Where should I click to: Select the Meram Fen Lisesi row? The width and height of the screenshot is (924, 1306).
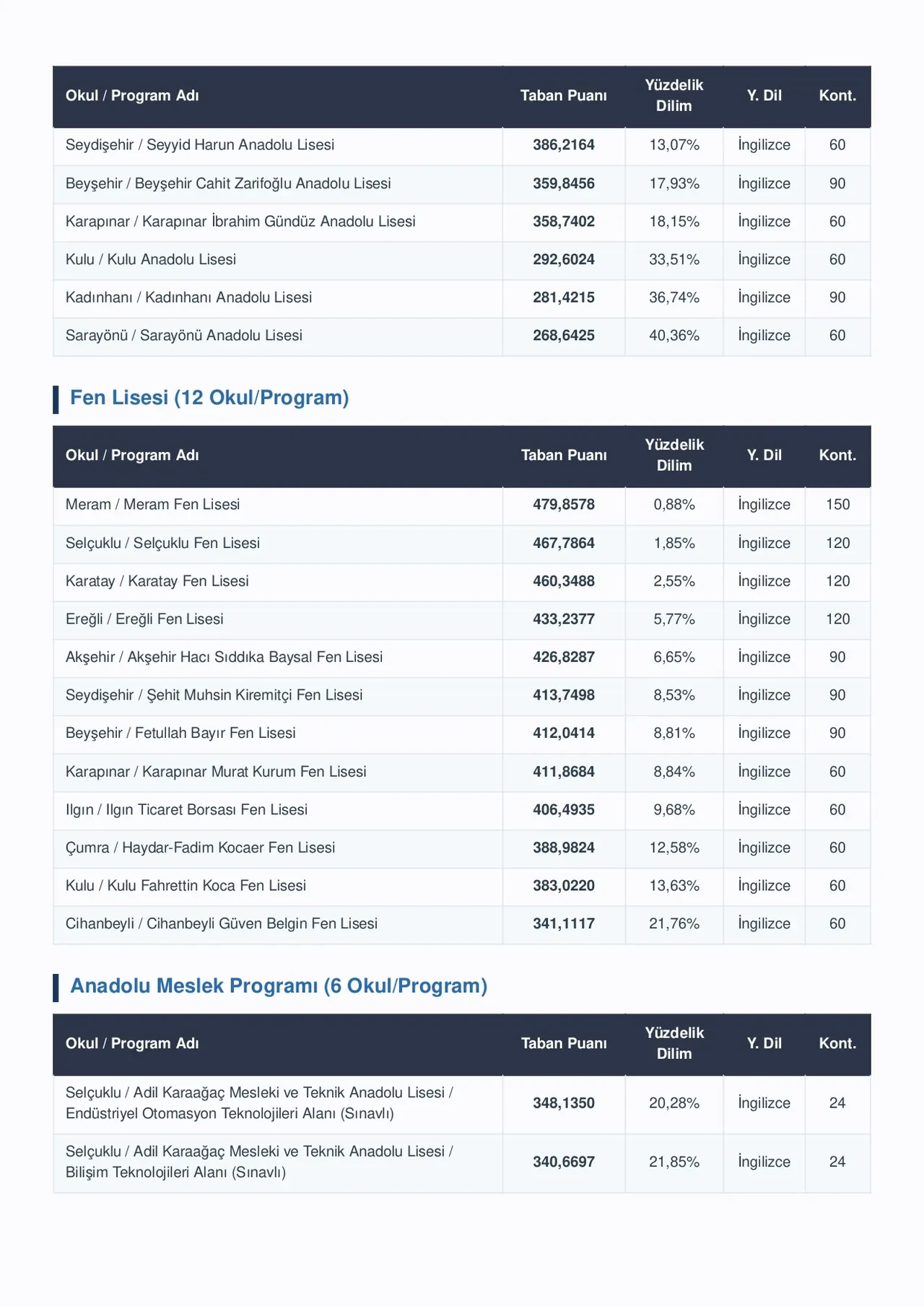(x=462, y=505)
